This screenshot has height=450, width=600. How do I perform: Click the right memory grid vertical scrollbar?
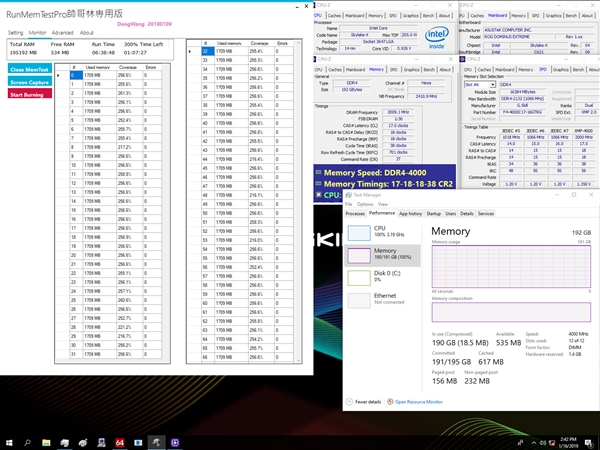[298, 201]
